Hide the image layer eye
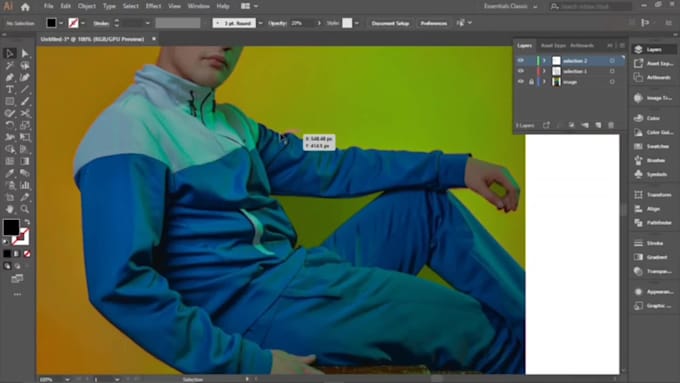This screenshot has width=680, height=383. (521, 82)
